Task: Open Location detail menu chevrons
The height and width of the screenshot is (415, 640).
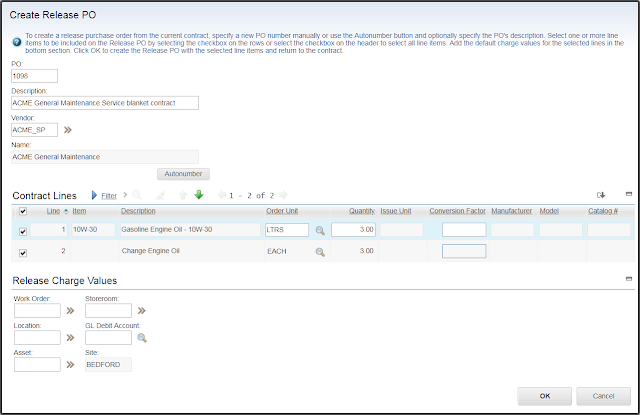Action: 70,337
